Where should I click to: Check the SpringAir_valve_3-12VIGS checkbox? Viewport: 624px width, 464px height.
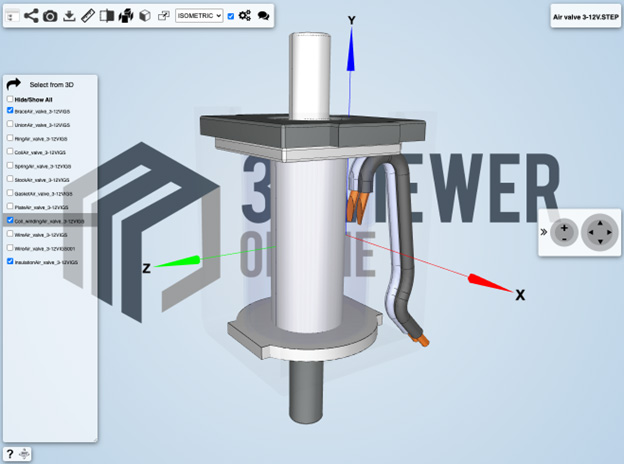[10, 165]
